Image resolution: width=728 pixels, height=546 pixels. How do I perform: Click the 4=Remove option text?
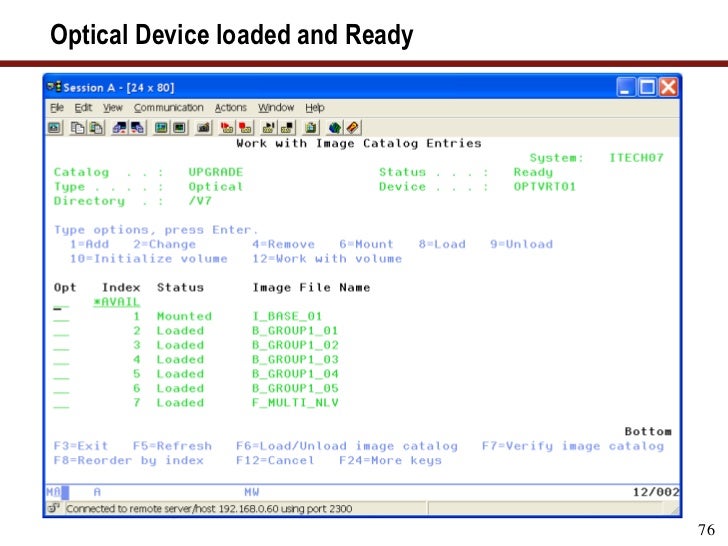coord(283,245)
